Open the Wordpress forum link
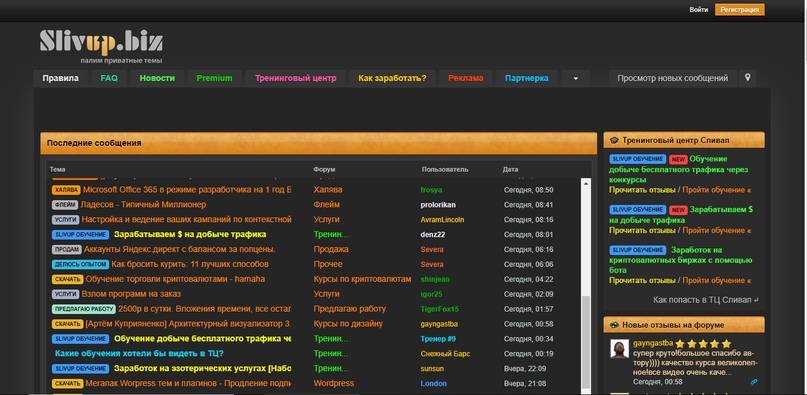 334,384
